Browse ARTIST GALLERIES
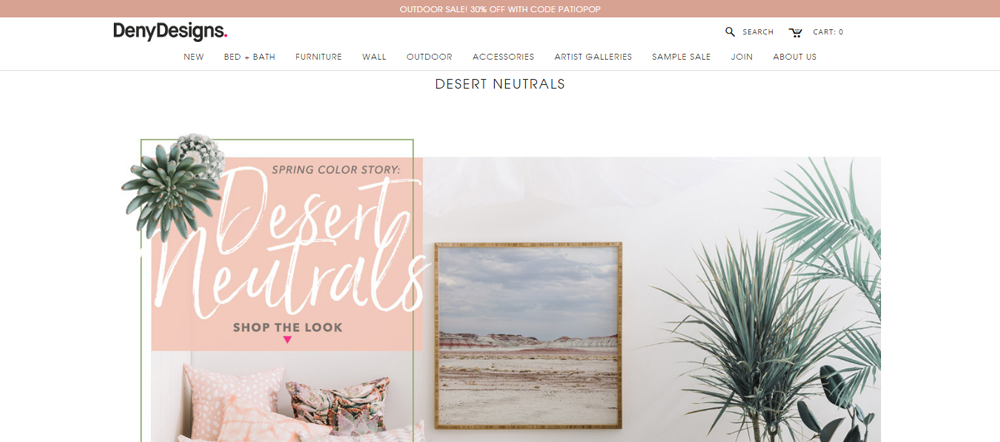 (593, 57)
